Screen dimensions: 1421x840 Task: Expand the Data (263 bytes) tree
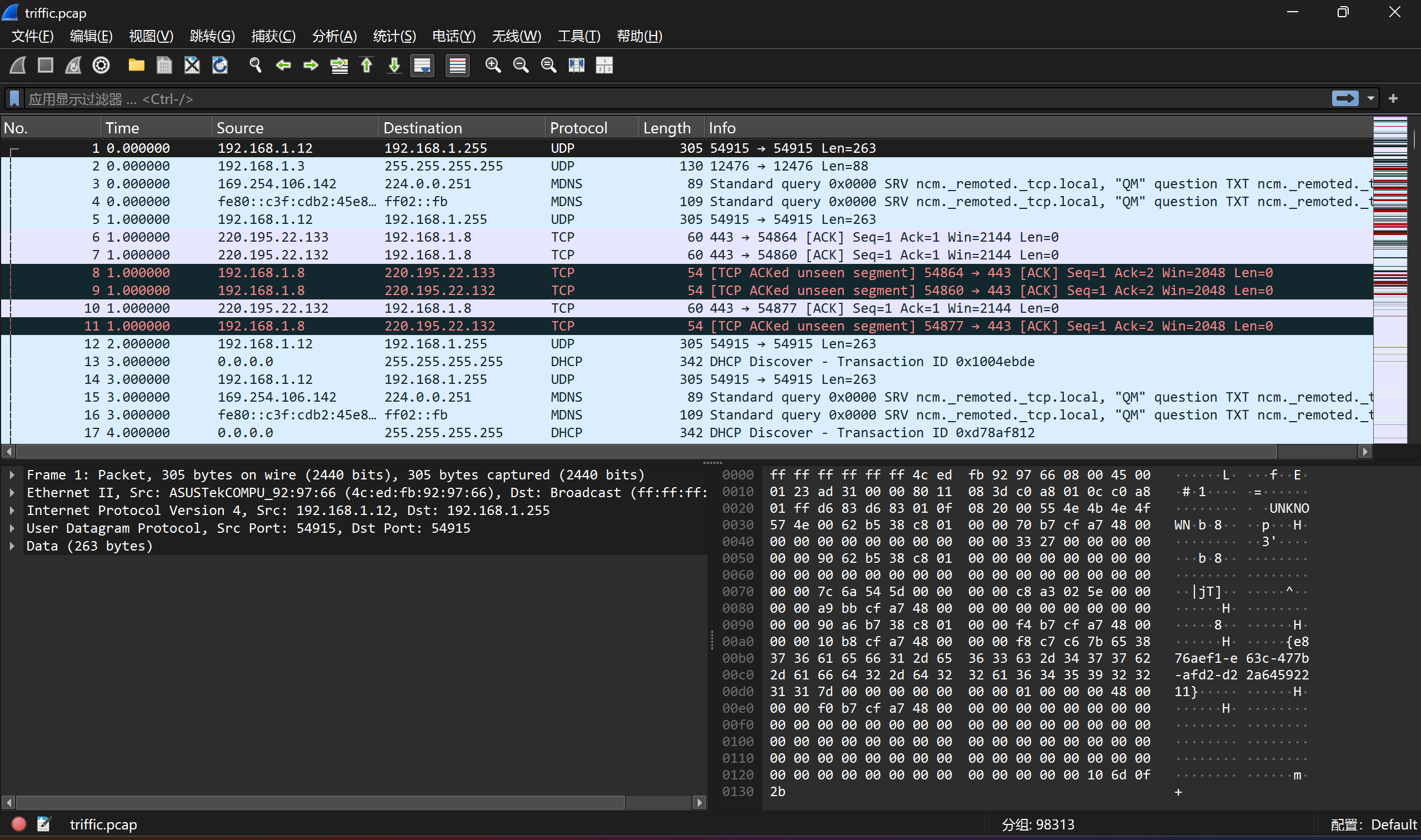(12, 546)
